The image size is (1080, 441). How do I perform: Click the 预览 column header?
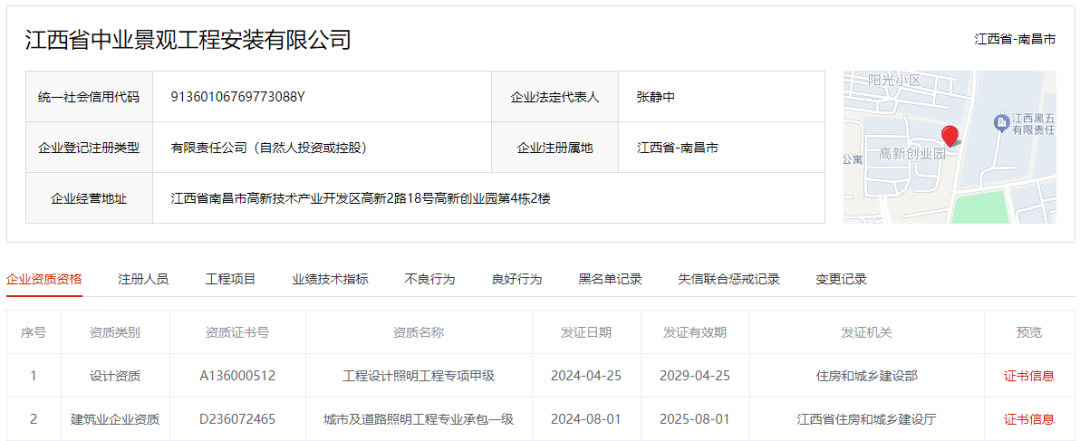pyautogui.click(x=1029, y=332)
